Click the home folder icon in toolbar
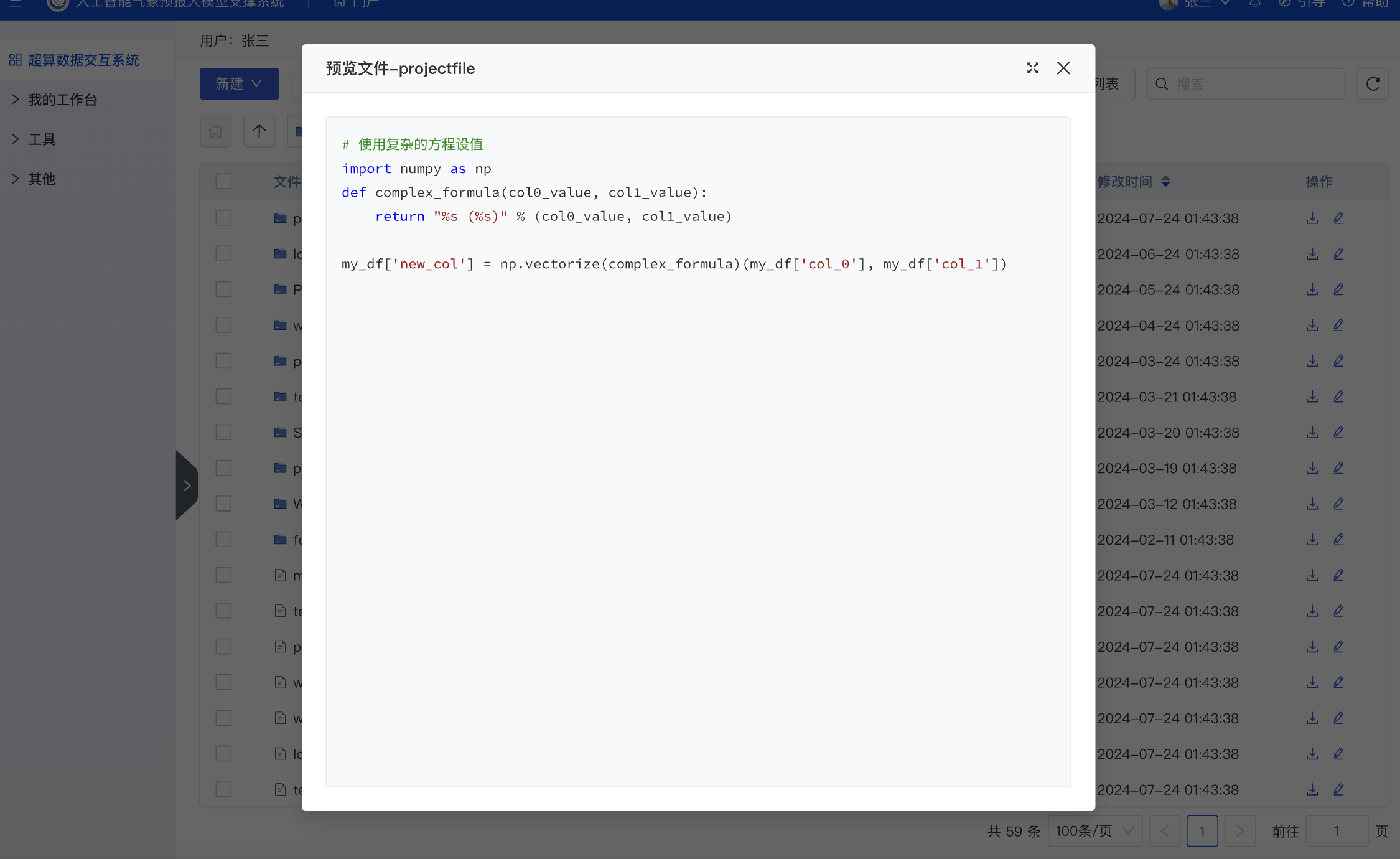1400x859 pixels. (215, 131)
